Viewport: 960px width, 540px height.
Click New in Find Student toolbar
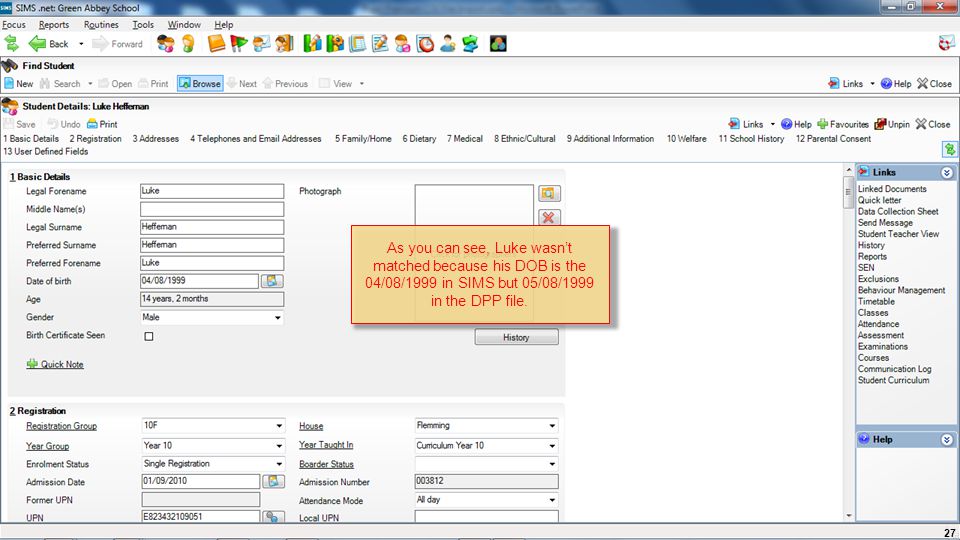point(18,84)
